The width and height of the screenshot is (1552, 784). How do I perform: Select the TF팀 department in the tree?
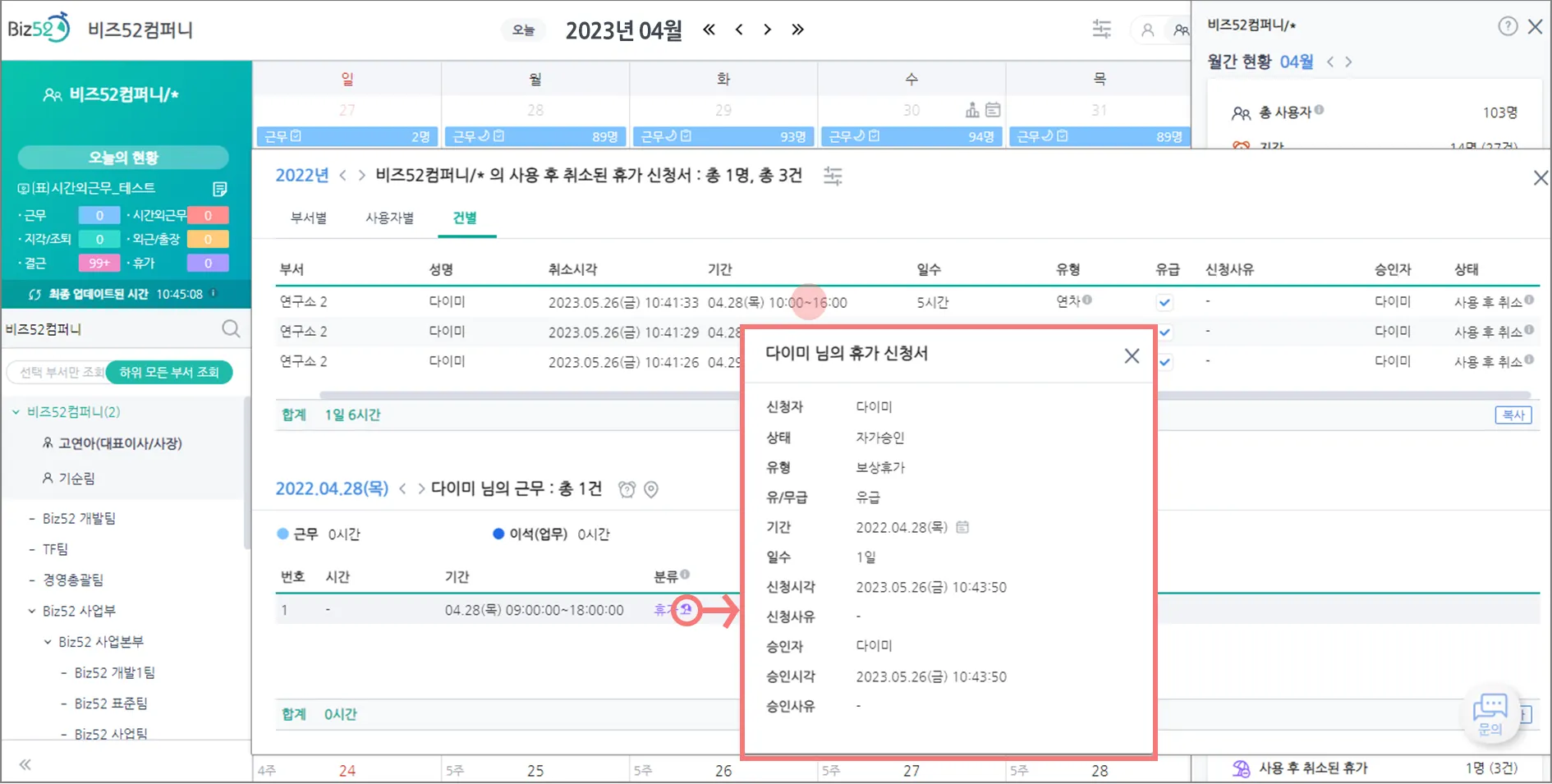pos(55,549)
